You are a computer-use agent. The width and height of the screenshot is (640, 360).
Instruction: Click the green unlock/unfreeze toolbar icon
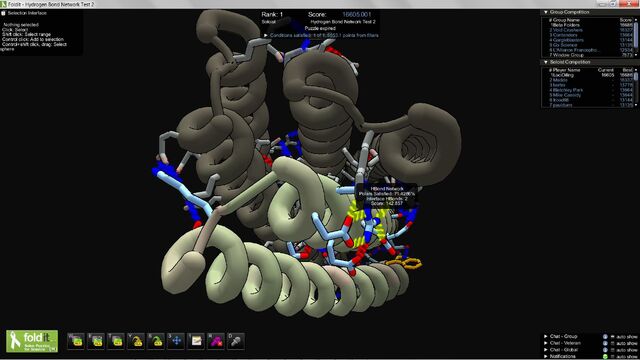pyautogui.click(x=156, y=341)
